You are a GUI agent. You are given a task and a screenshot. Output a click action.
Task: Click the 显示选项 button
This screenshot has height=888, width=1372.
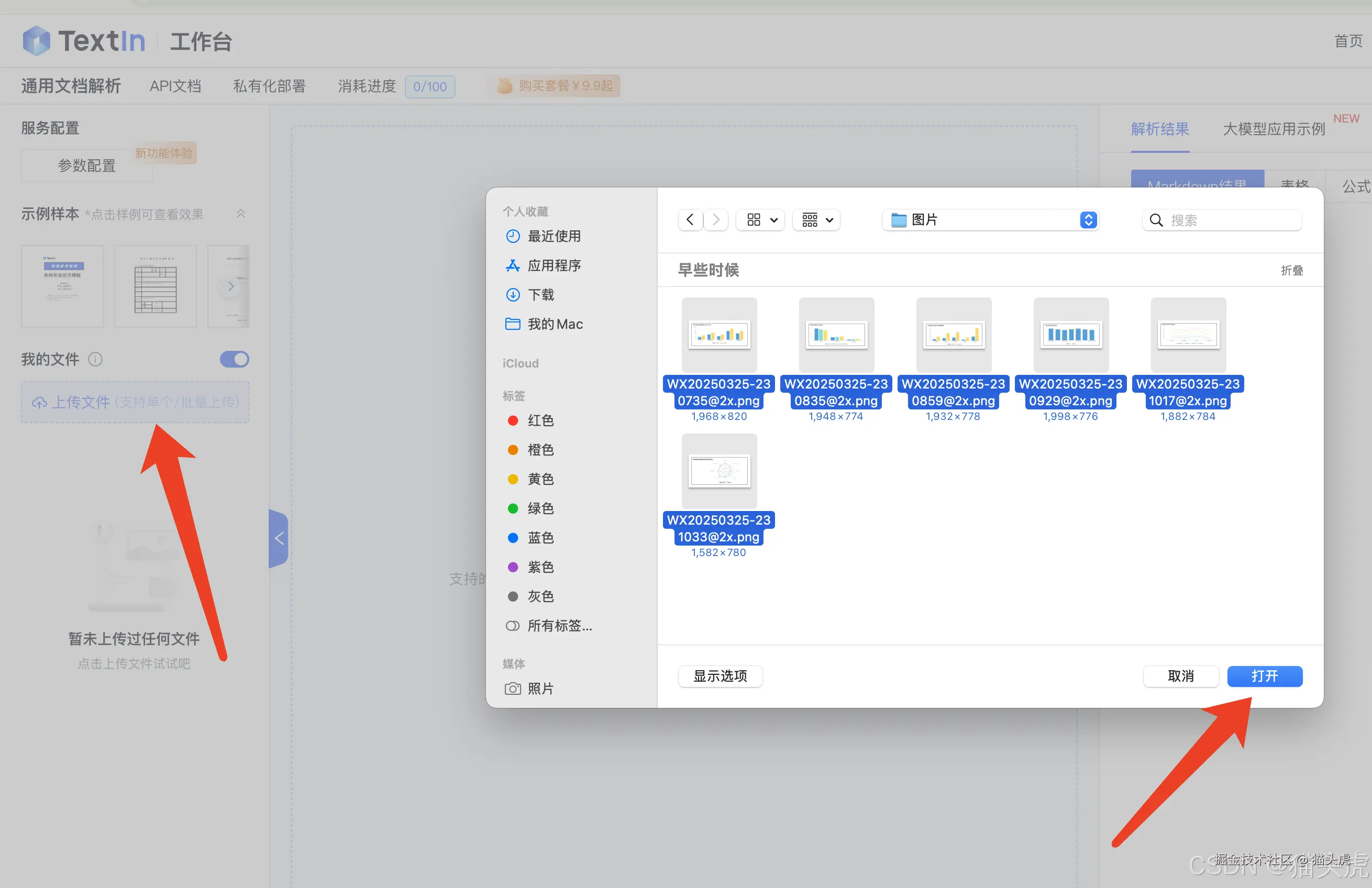tap(720, 676)
